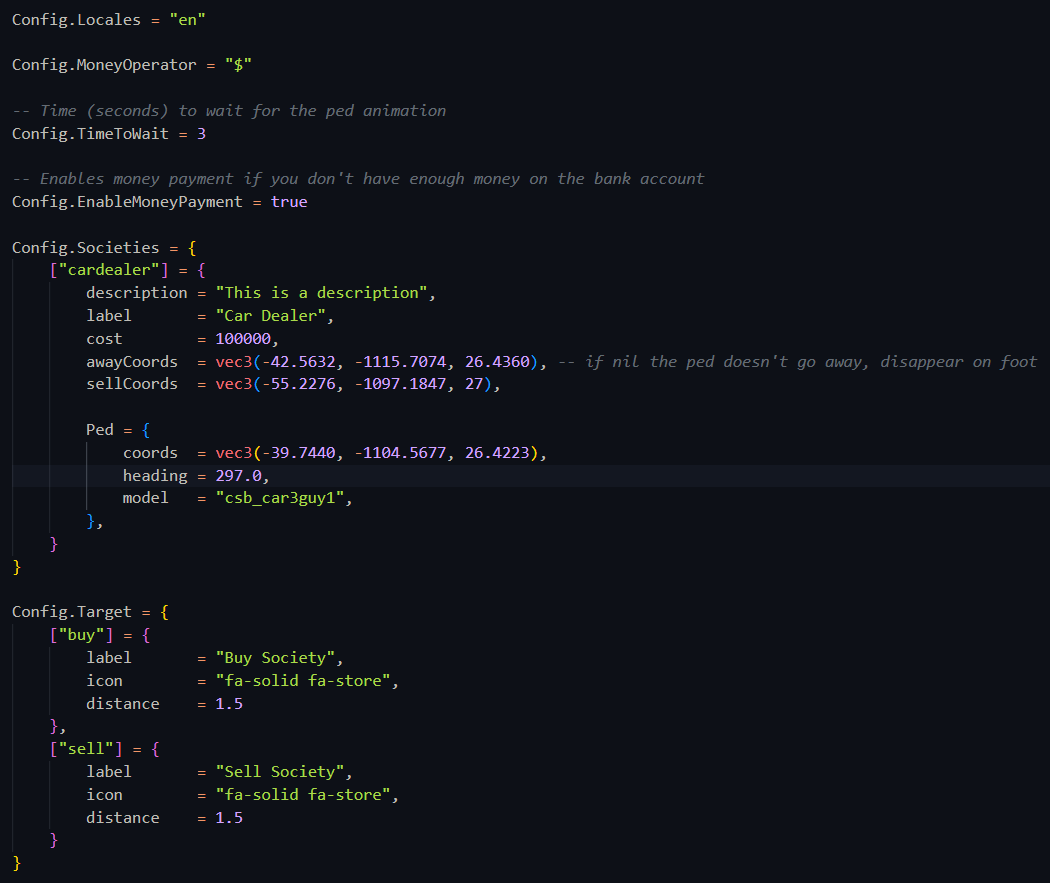1050x883 pixels.
Task: Click the comment about nil awayCoords
Action: tap(798, 362)
